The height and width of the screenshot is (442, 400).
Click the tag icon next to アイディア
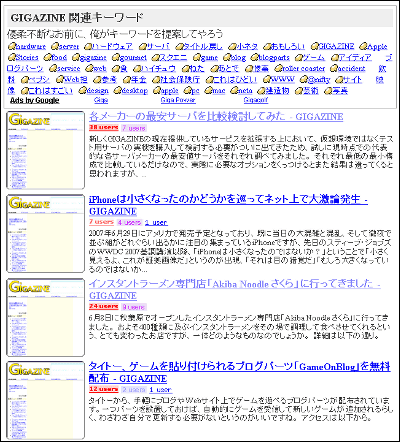pos(335,57)
